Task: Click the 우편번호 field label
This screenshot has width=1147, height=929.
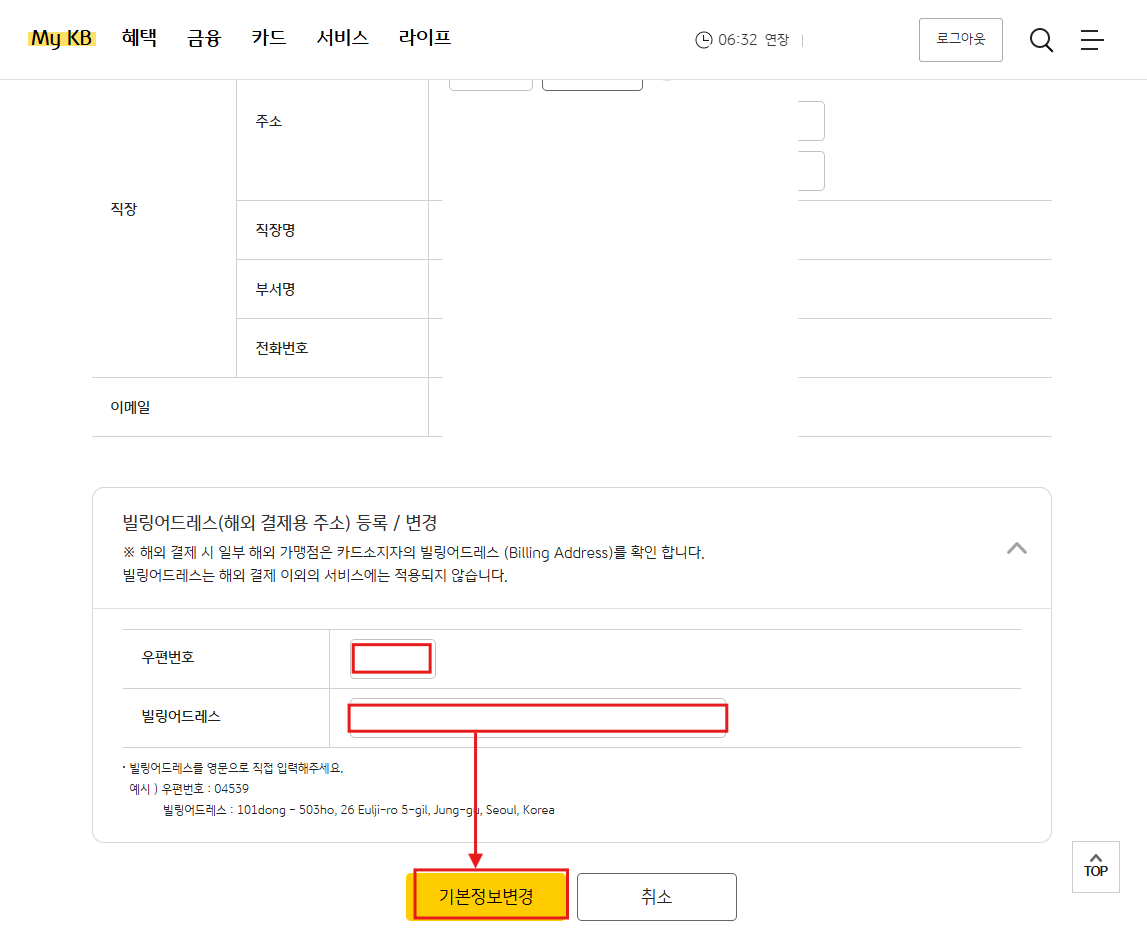Action: pos(168,657)
